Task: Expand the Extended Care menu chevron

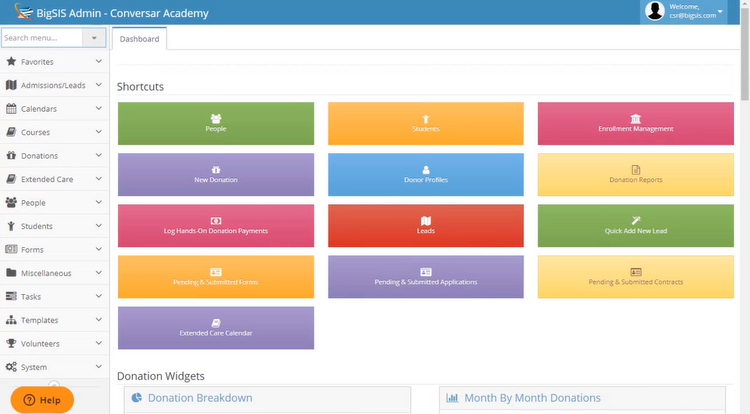Action: click(x=98, y=179)
